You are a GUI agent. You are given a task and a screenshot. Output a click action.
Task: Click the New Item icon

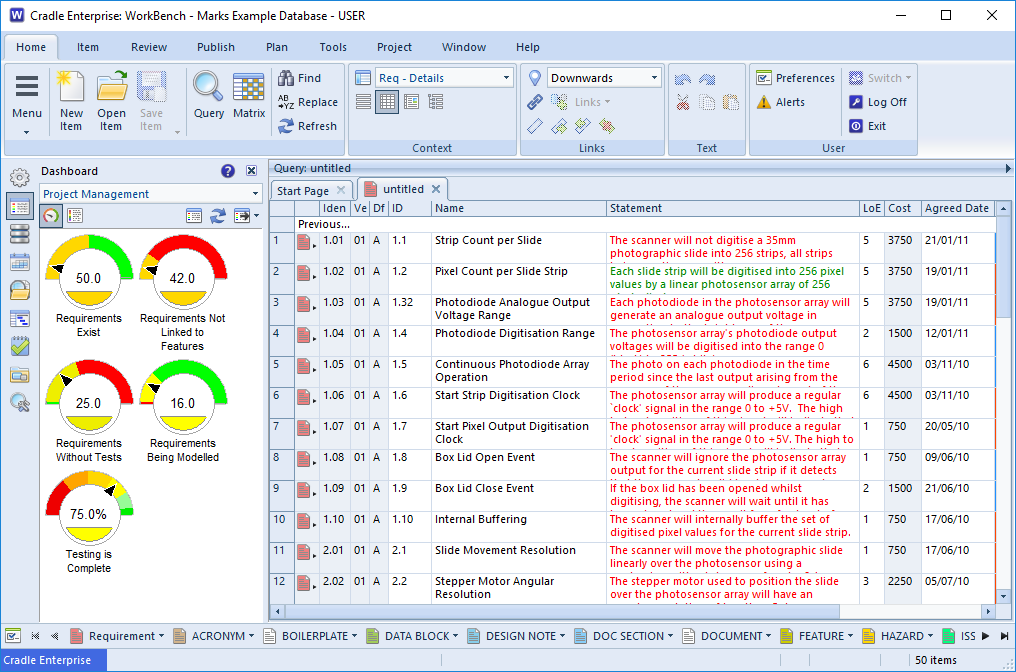[x=71, y=87]
